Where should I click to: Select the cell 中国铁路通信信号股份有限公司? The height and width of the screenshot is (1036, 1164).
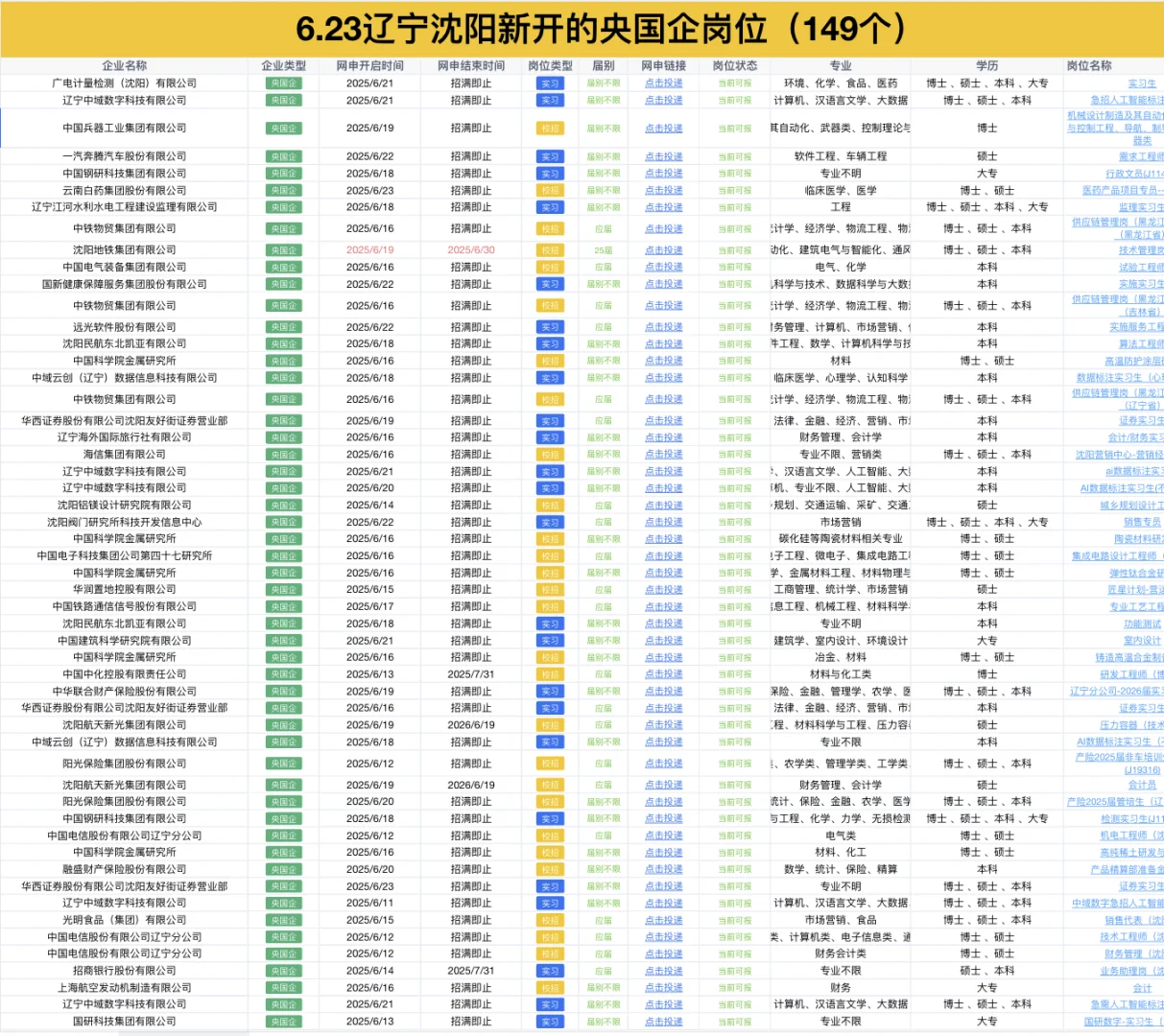tap(125, 606)
